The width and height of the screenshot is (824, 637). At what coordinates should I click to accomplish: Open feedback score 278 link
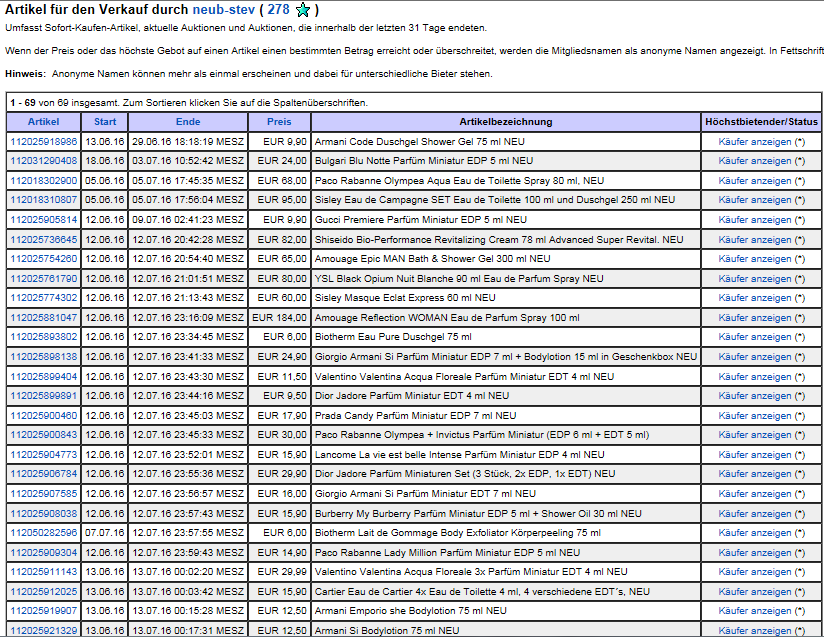(278, 9)
